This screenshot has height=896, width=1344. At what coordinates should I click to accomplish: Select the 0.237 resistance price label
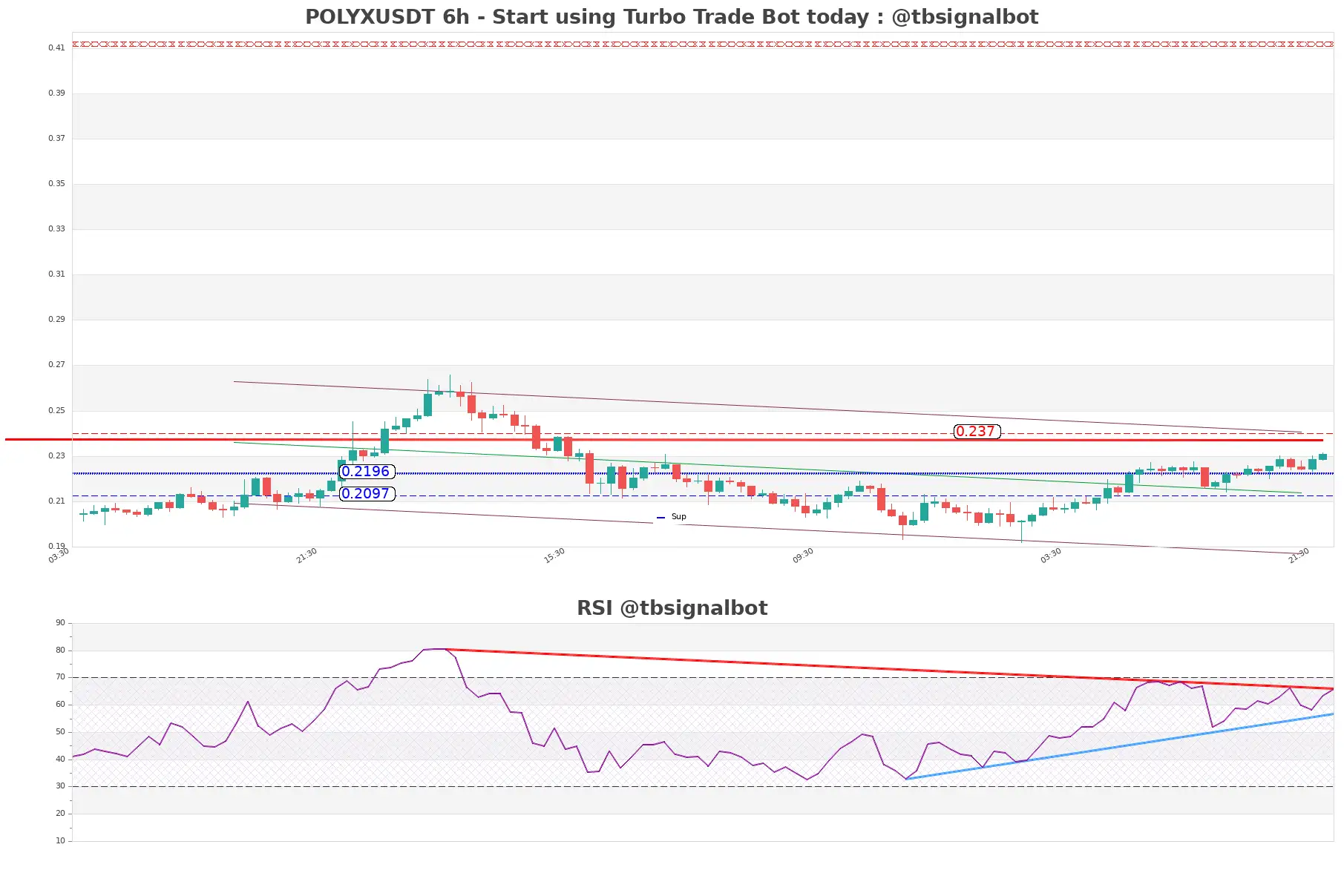(976, 432)
